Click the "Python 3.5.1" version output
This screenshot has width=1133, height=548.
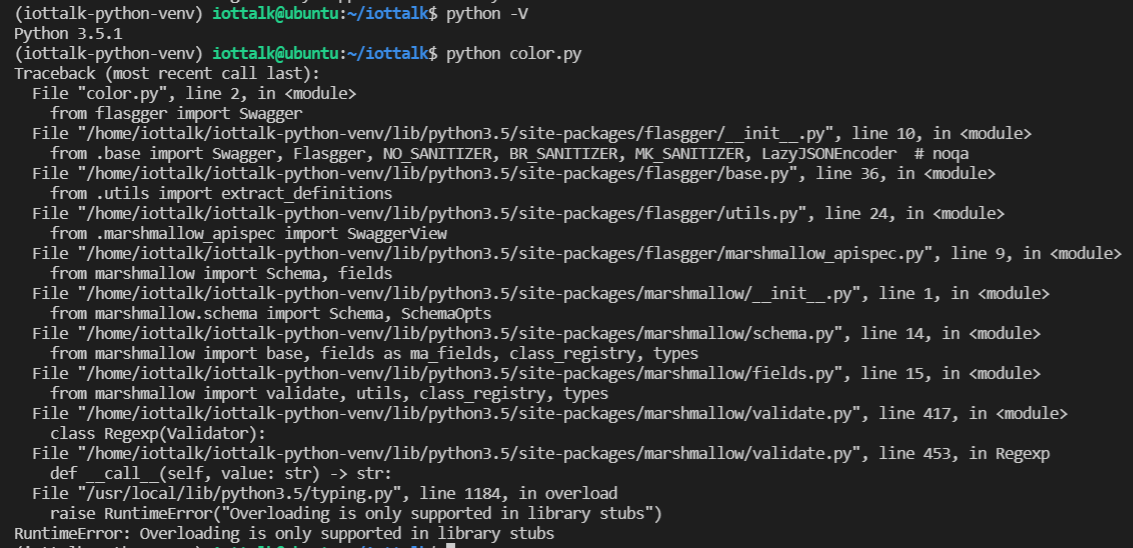[x=69, y=33]
